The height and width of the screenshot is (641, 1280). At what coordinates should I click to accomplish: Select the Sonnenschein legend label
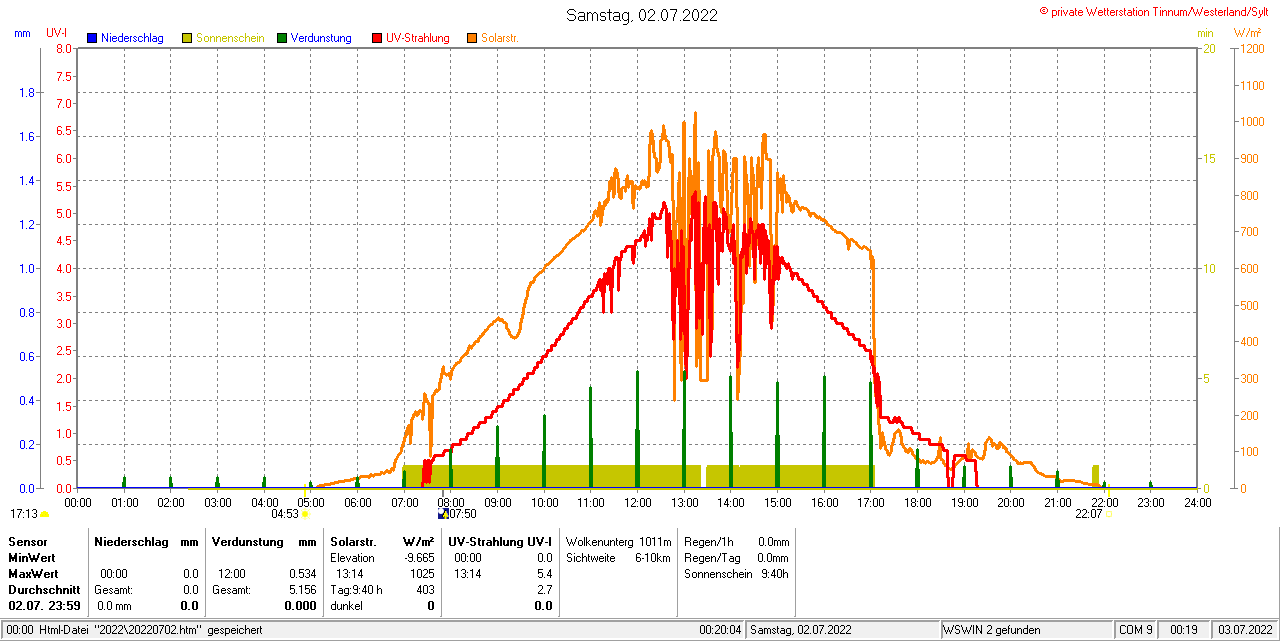click(230, 38)
